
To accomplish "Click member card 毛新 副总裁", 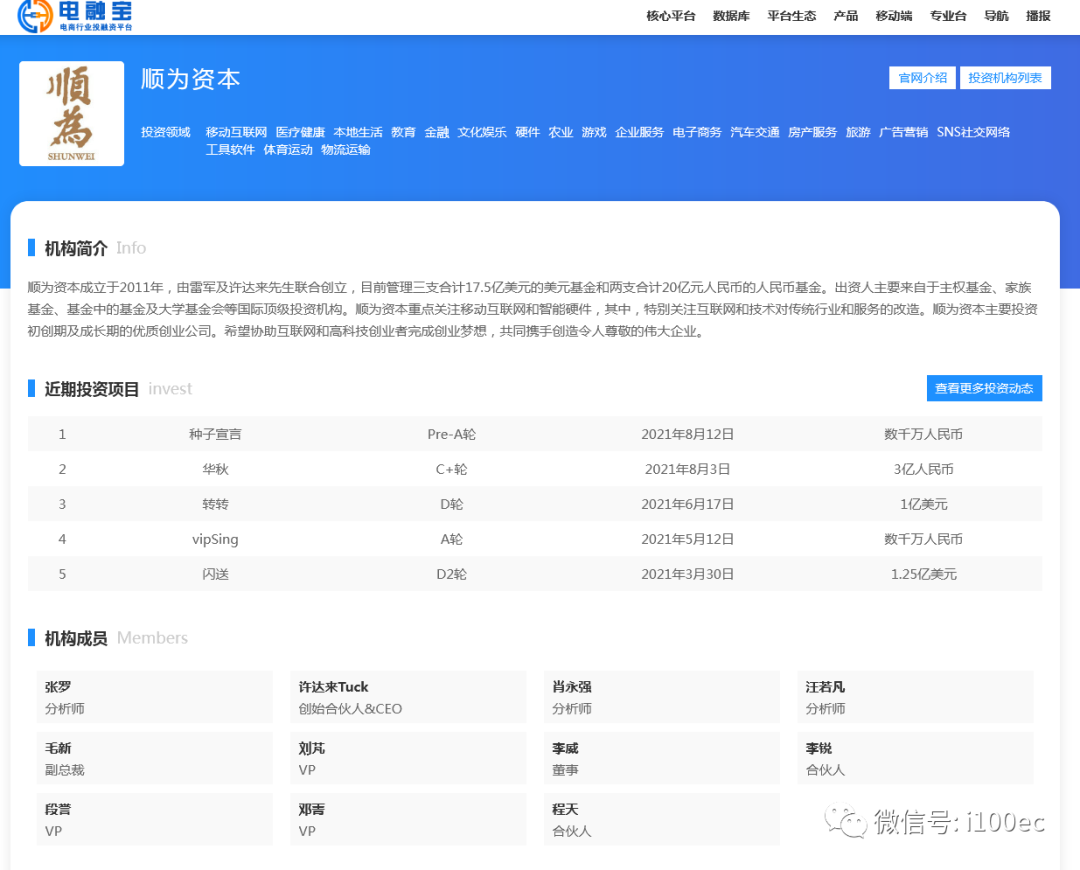I will [x=154, y=757].
